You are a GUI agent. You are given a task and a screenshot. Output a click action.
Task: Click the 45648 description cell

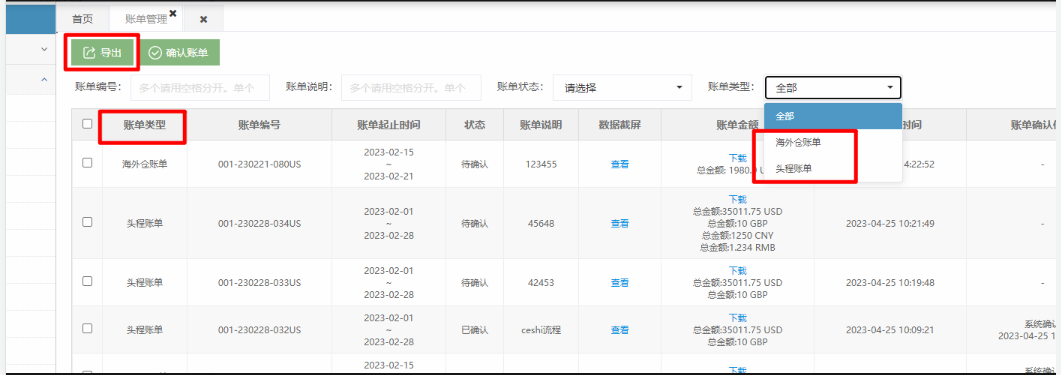pyautogui.click(x=541, y=223)
